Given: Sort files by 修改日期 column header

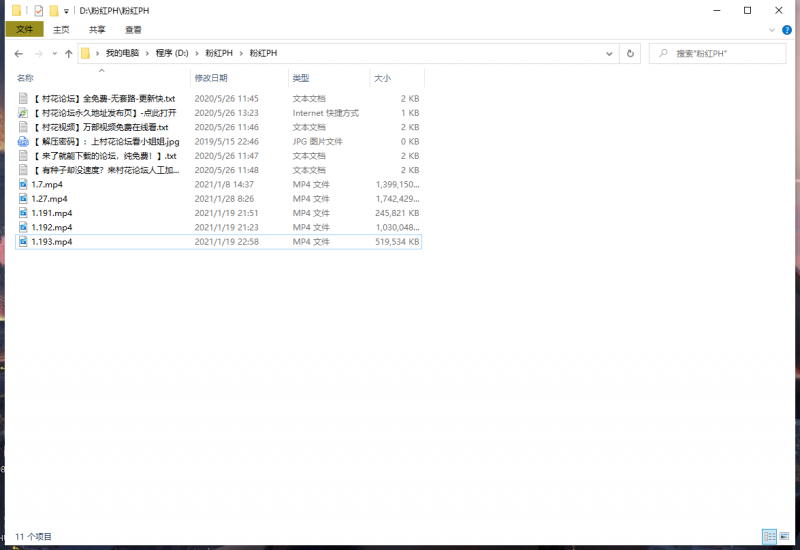Looking at the screenshot, I should [x=211, y=78].
